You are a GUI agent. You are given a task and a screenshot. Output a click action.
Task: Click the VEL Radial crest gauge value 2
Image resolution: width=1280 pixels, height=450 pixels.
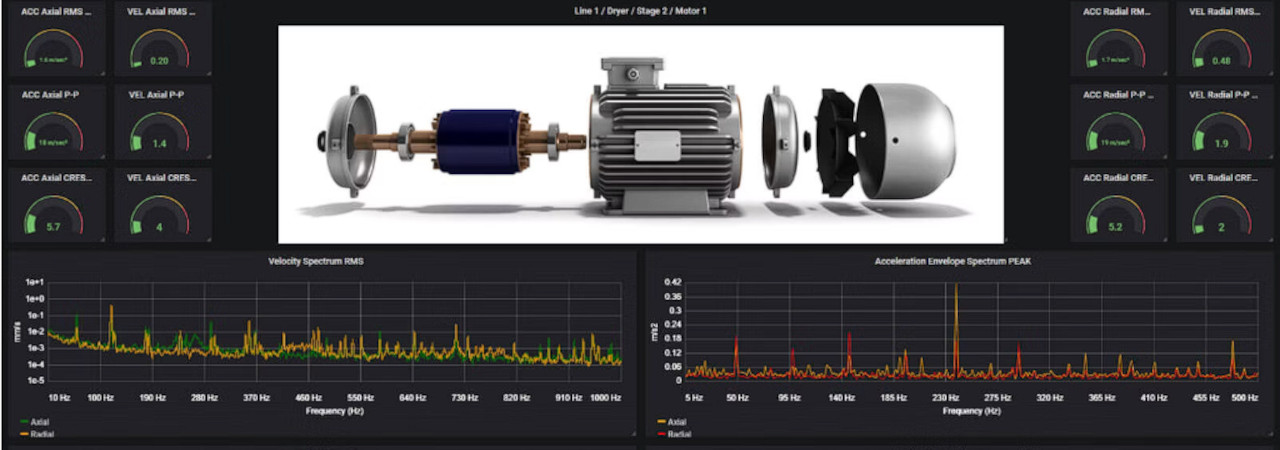click(1221, 227)
